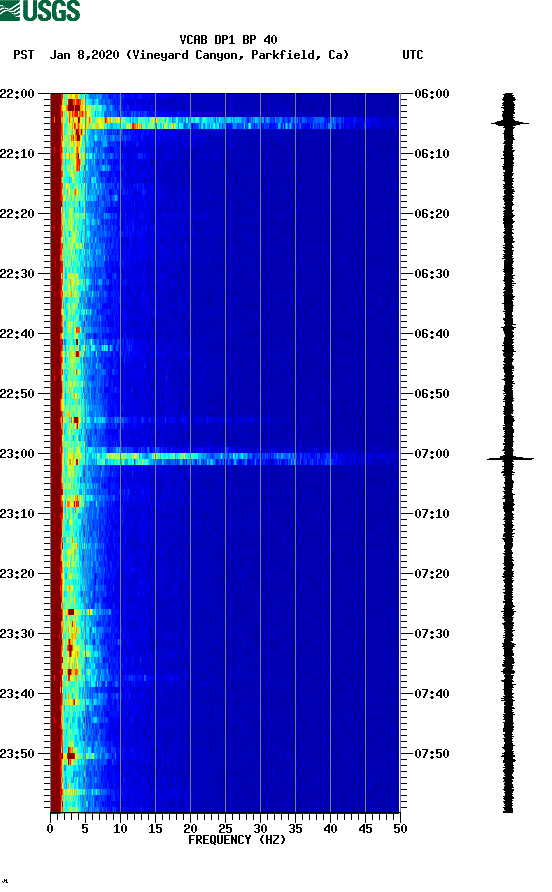552x892 pixels.
Task: Click the seismogram spike near 06:05 UTC
Action: click(510, 123)
